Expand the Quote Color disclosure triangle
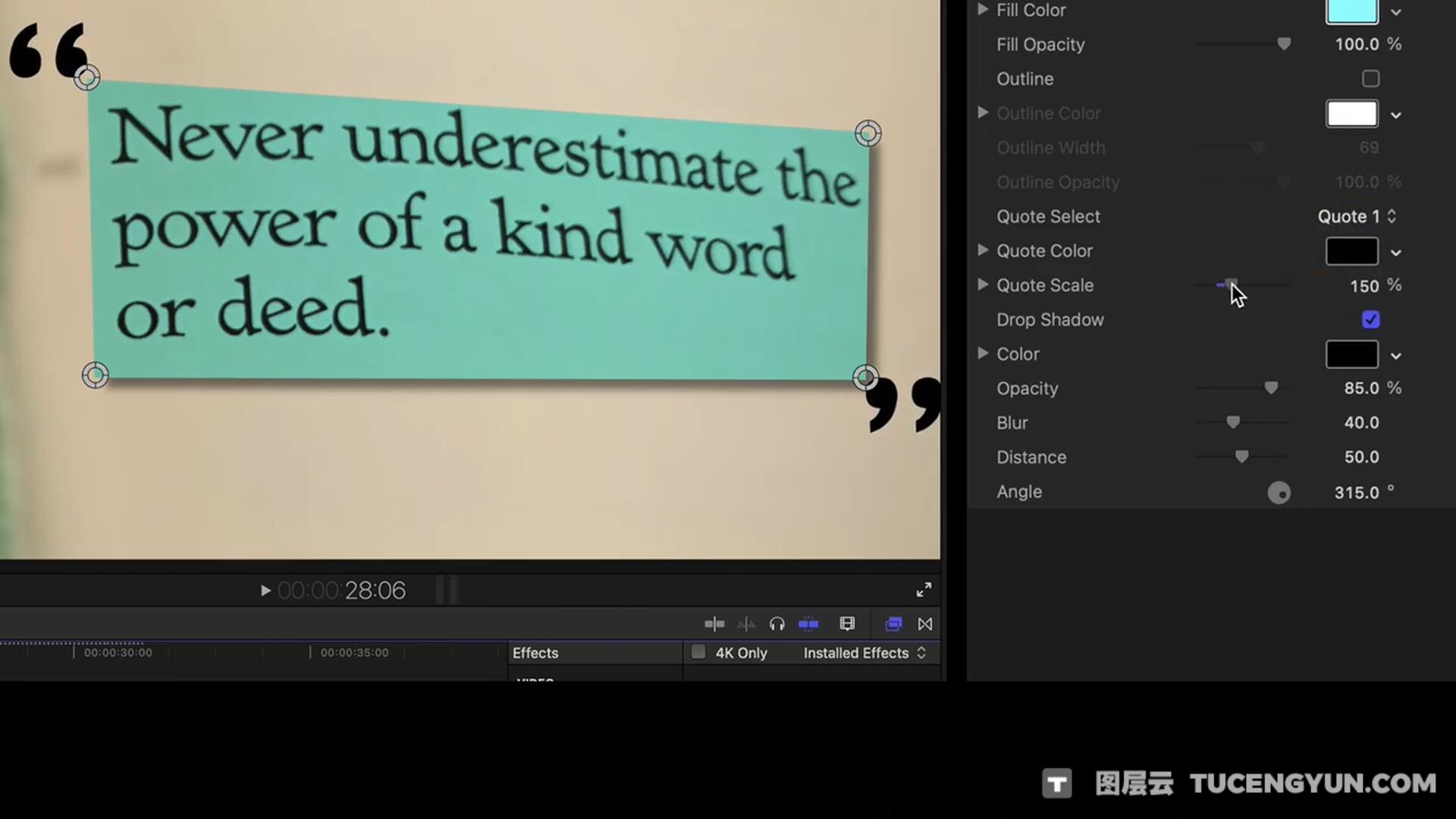Viewport: 1456px width, 819px height. [x=983, y=250]
